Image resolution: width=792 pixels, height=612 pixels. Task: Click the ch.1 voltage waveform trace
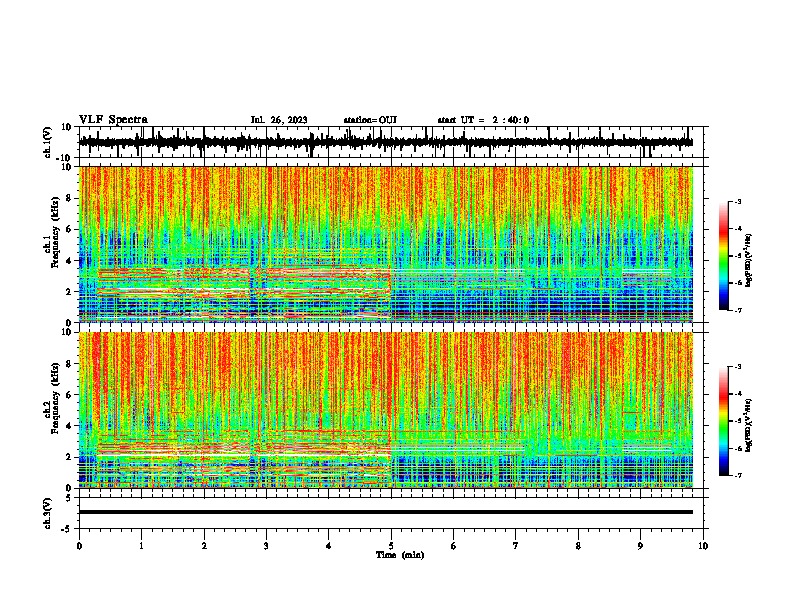[x=385, y=142]
